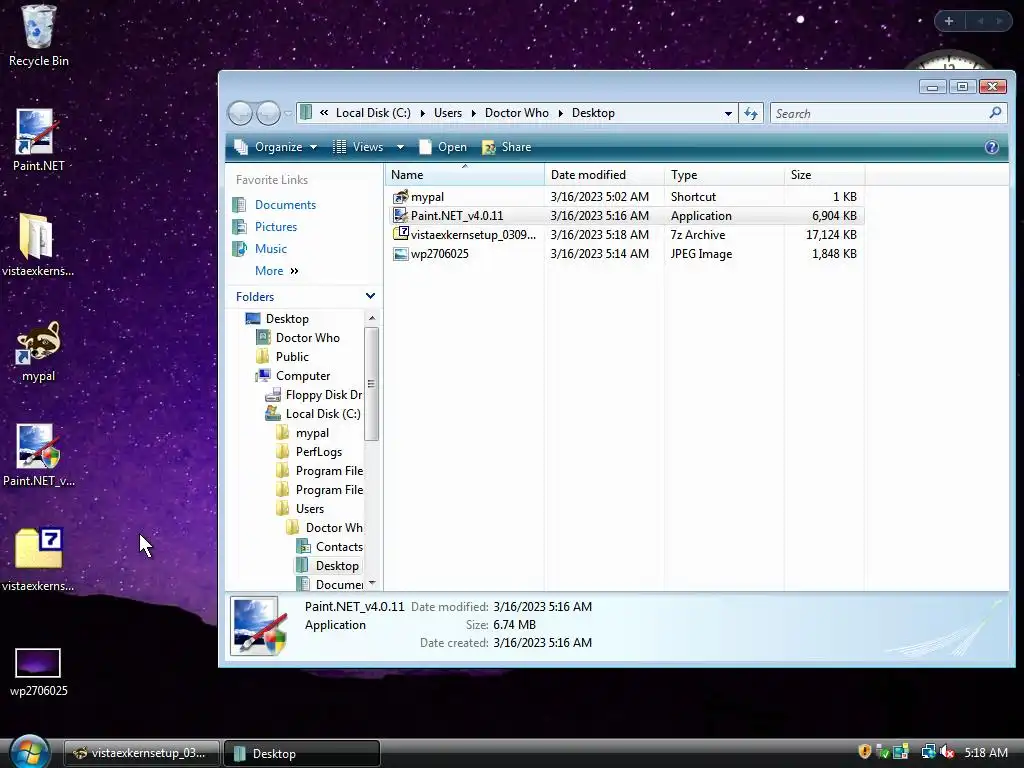Image resolution: width=1024 pixels, height=768 pixels.
Task: Open the Windows Start orb
Action: click(29, 752)
